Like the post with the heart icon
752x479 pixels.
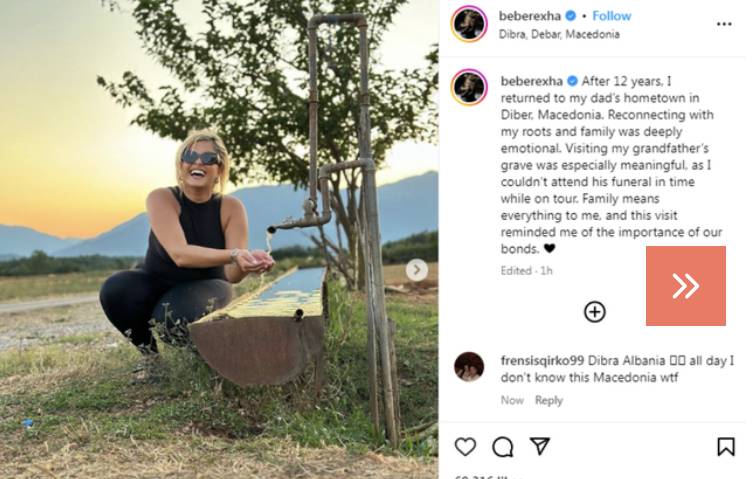pyautogui.click(x=465, y=447)
